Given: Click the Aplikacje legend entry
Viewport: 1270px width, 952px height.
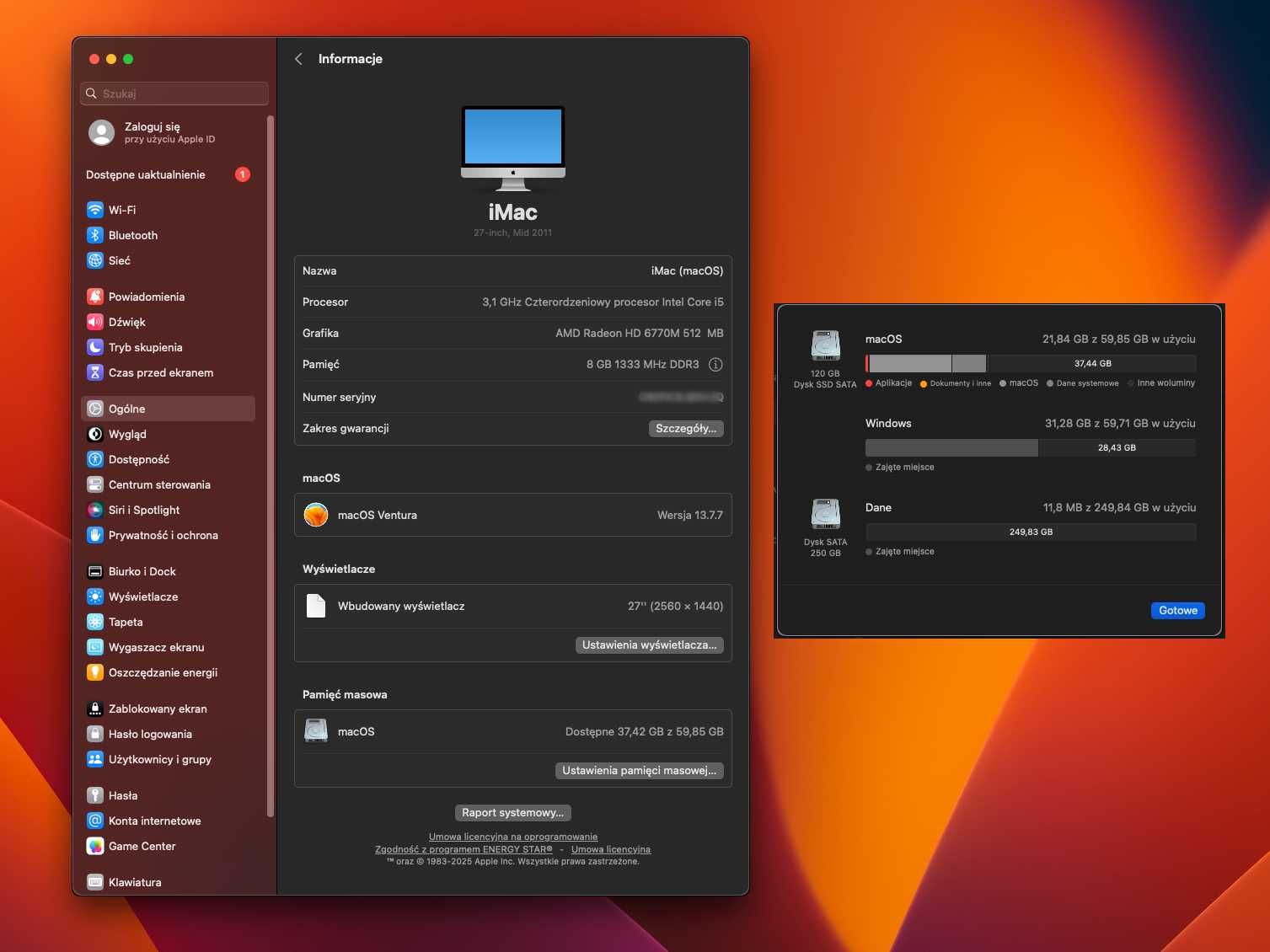Looking at the screenshot, I should click(889, 383).
